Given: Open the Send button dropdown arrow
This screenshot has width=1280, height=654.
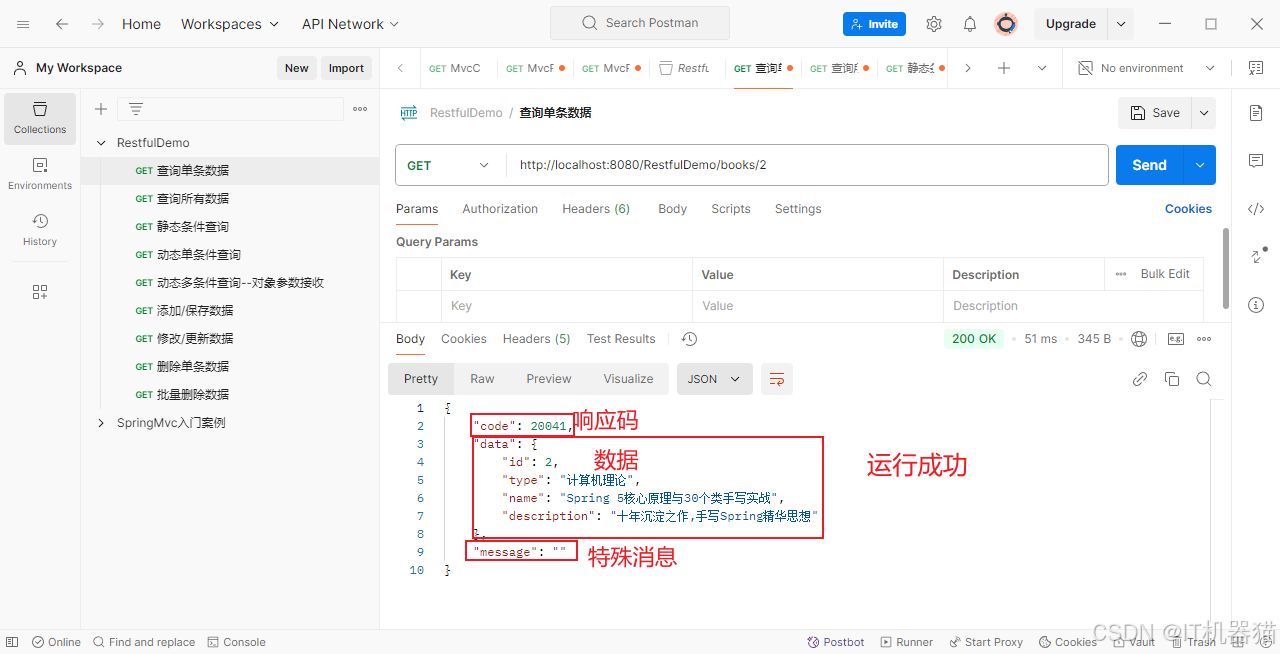Looking at the screenshot, I should click(1200, 165).
